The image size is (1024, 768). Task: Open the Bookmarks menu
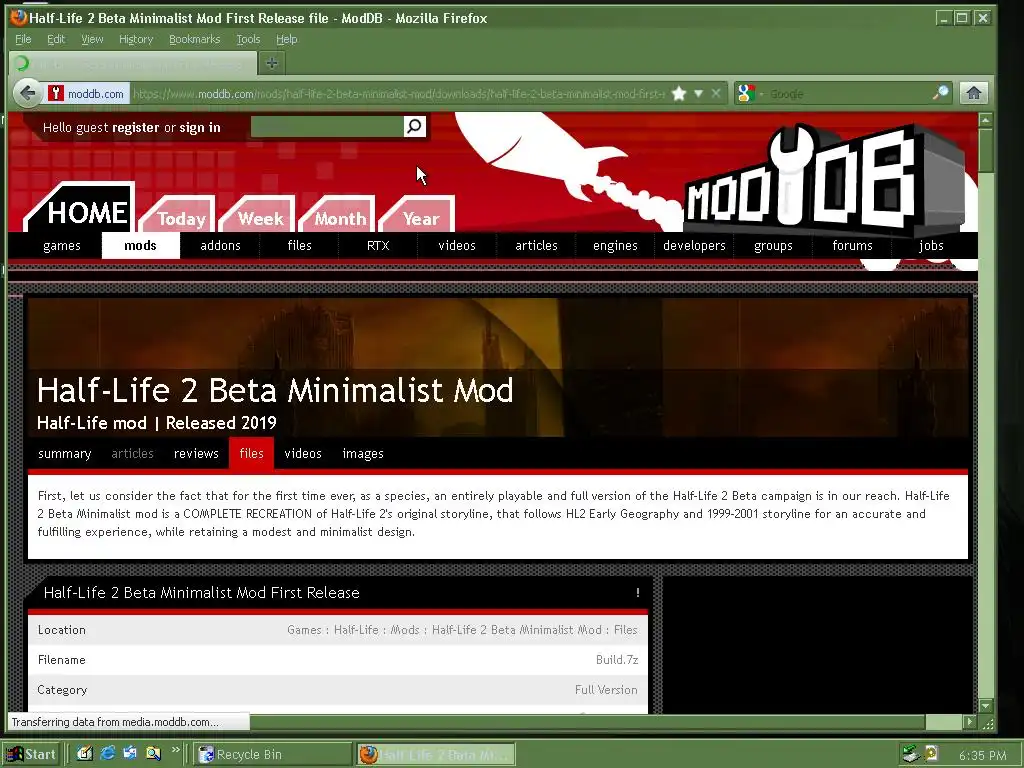(x=195, y=39)
